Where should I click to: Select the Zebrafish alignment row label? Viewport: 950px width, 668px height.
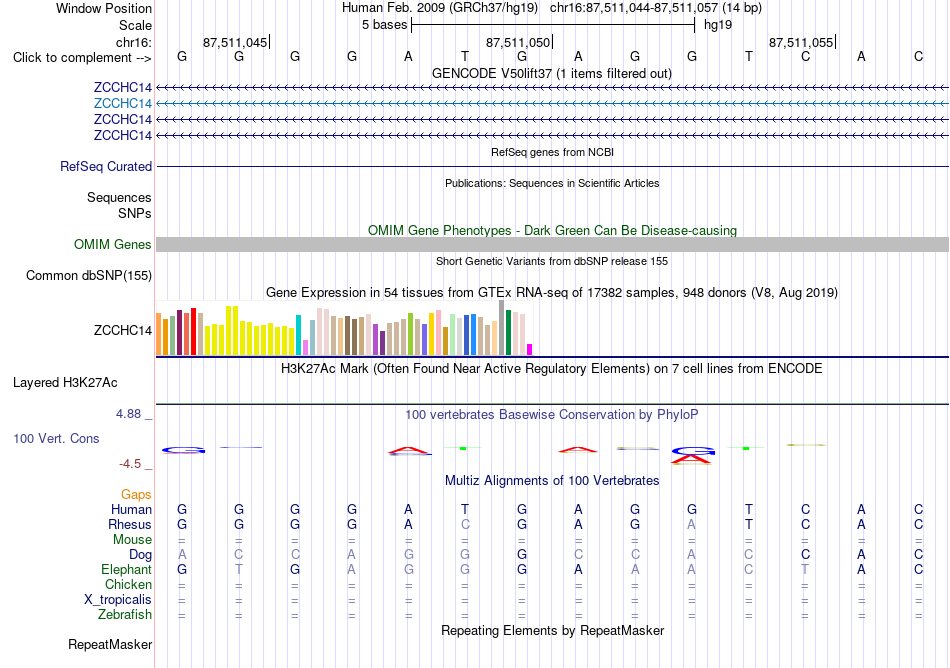click(125, 615)
